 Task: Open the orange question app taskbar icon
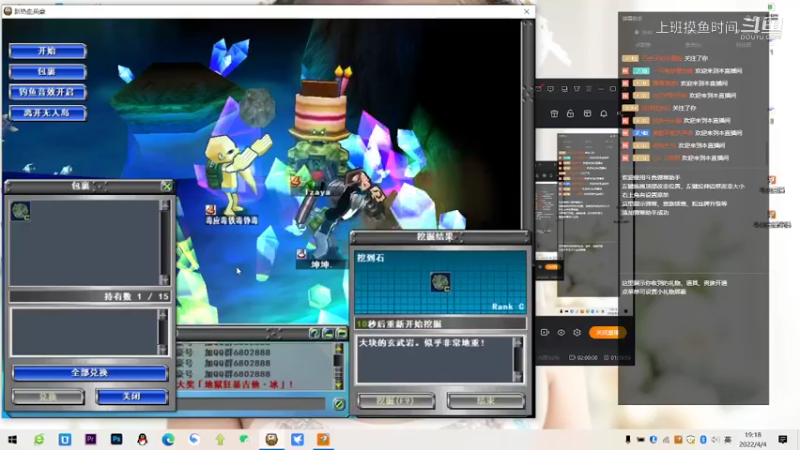point(323,439)
